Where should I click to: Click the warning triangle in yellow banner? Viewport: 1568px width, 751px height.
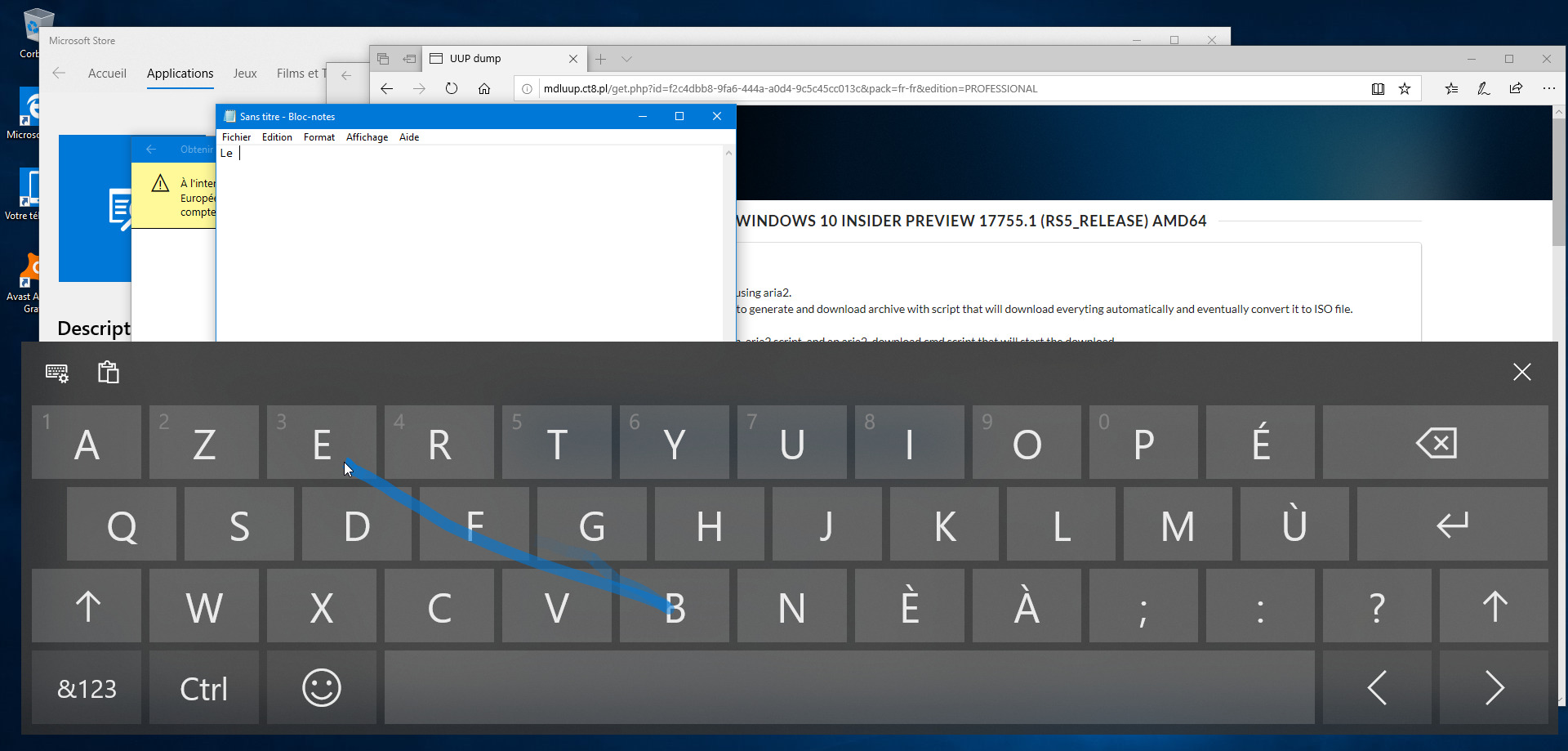(x=160, y=184)
